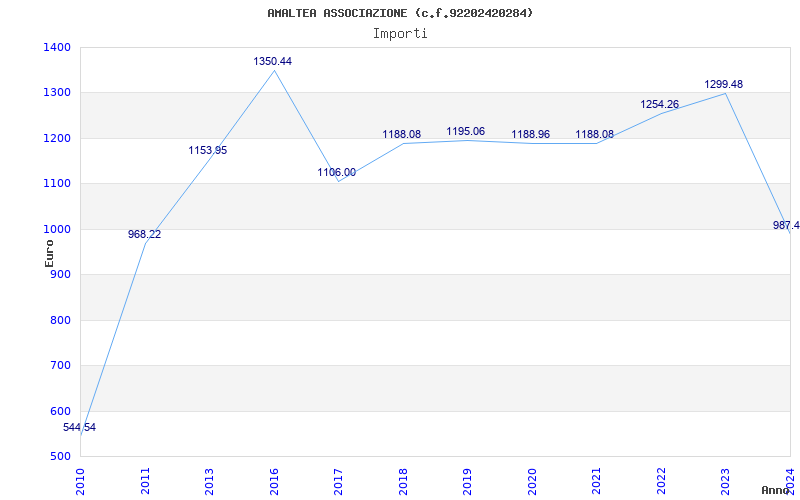The height and width of the screenshot is (500, 800).
Task: Select year 2020 on x-axis
Action: click(532, 482)
